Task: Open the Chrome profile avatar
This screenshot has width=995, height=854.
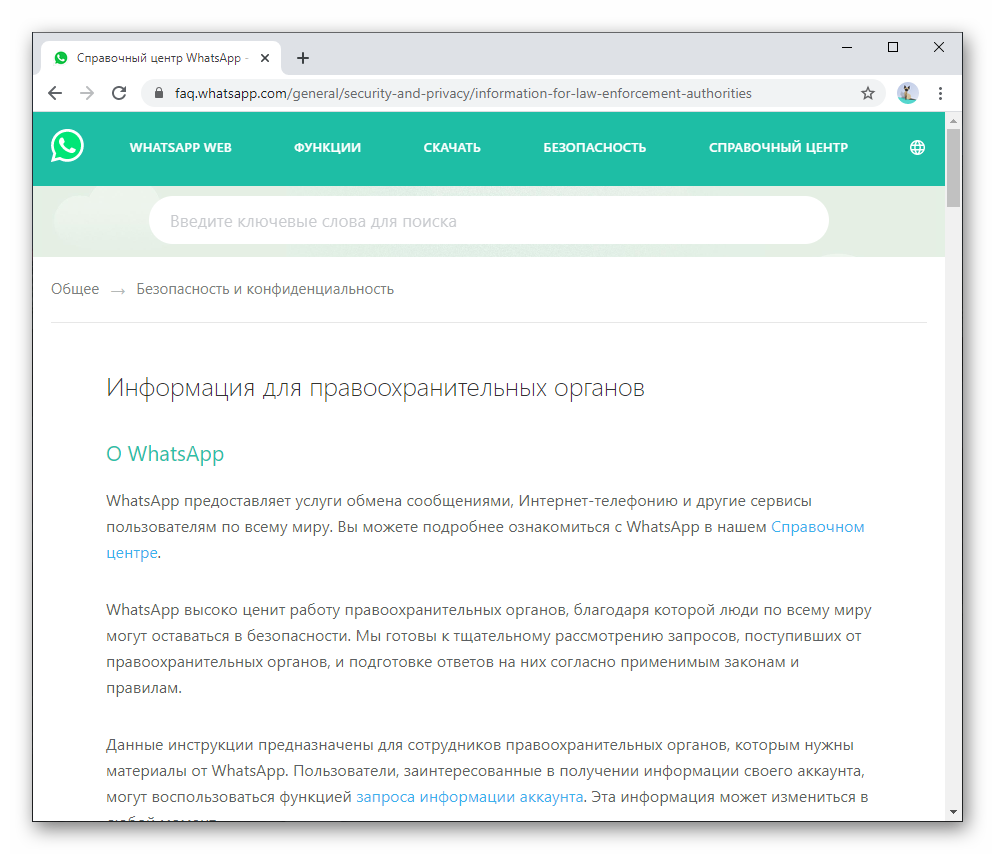Action: pos(907,93)
